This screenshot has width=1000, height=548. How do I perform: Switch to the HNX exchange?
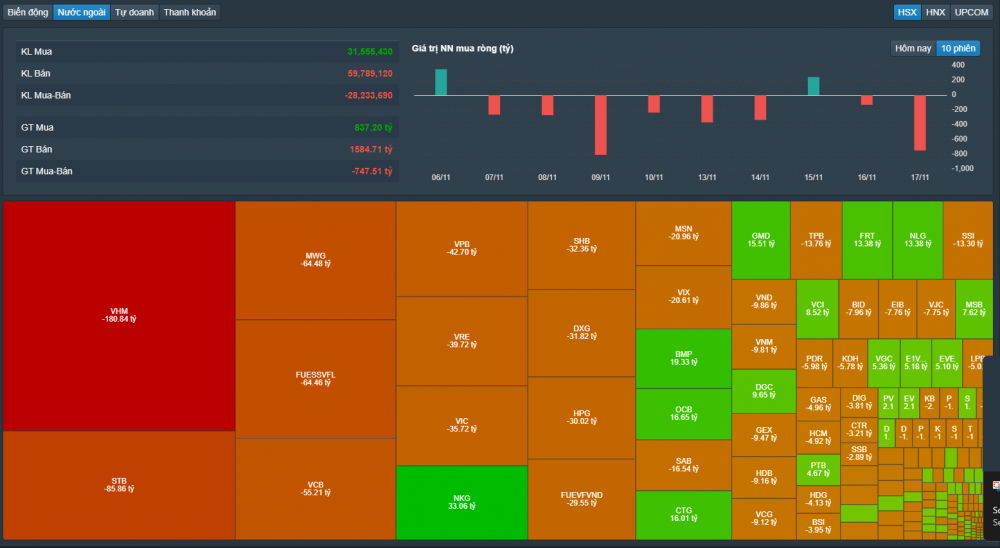(x=936, y=12)
